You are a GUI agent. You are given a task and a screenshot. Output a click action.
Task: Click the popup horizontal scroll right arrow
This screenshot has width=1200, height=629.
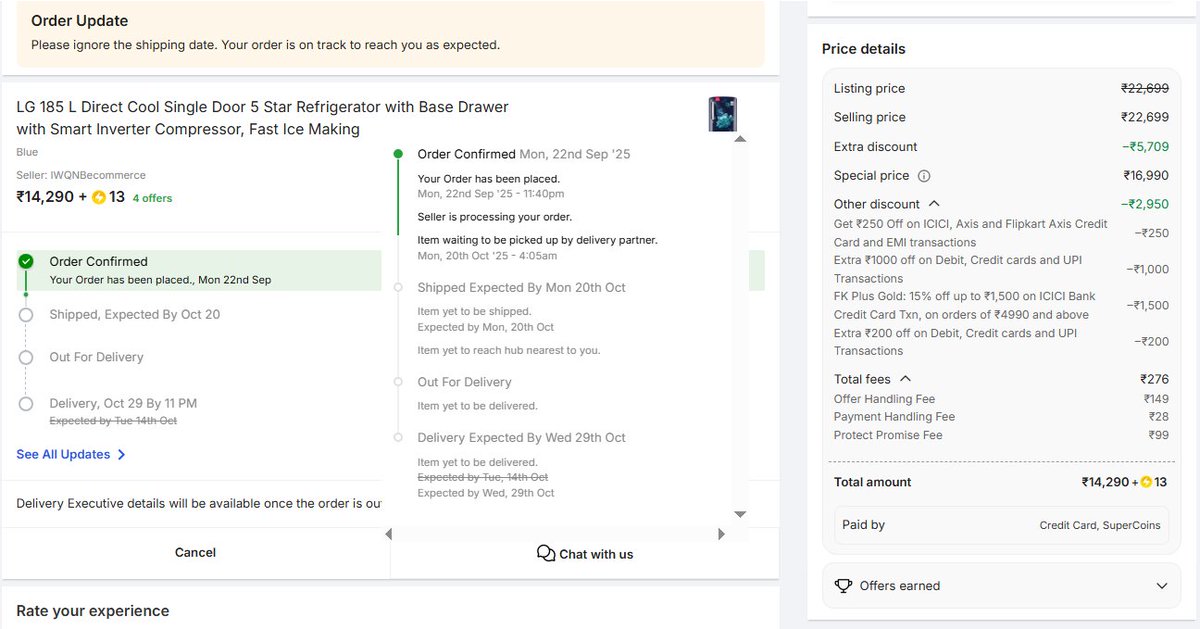click(x=721, y=535)
